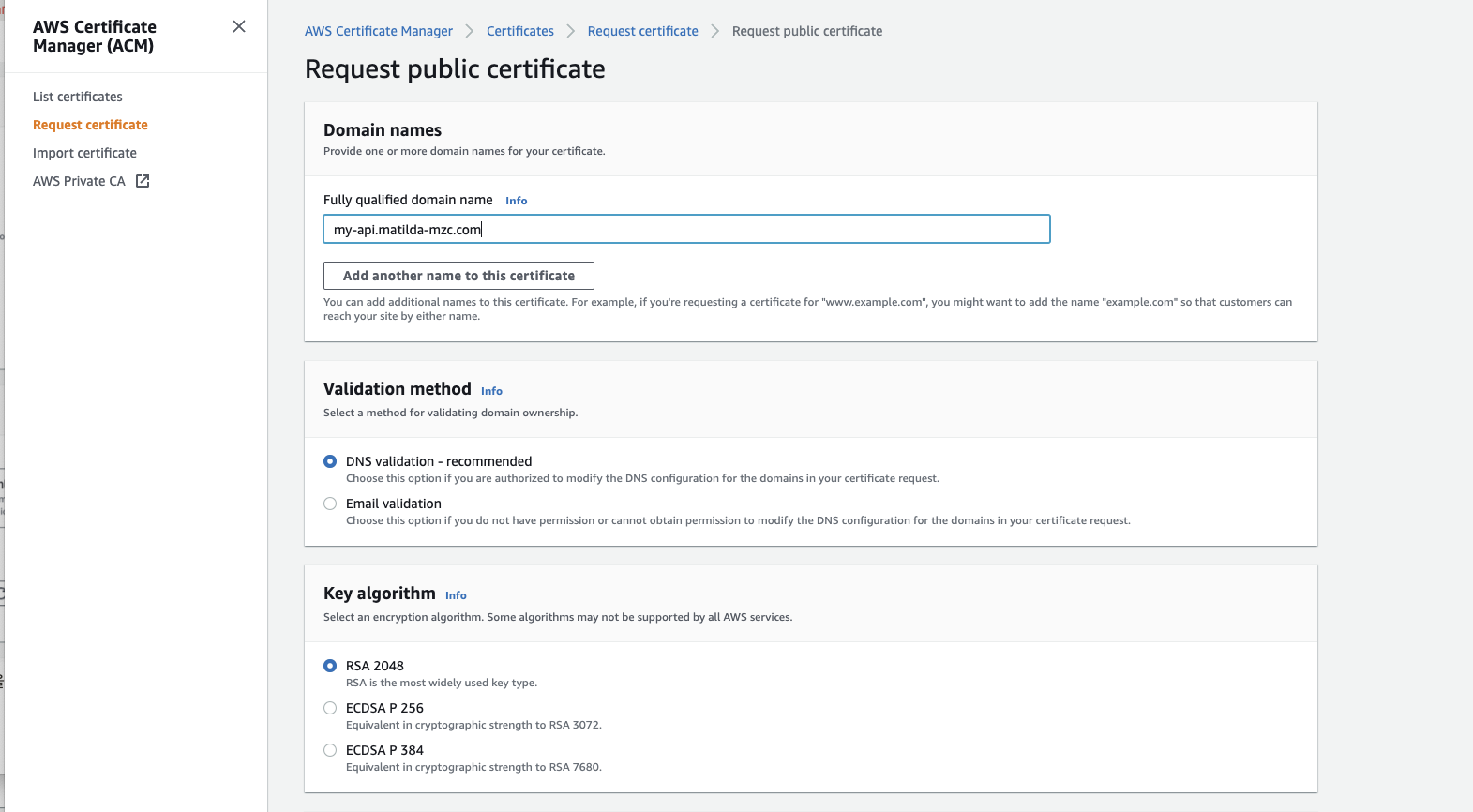
Task: Click the 'Request public certificate' breadcrumb text
Action: 807,31
